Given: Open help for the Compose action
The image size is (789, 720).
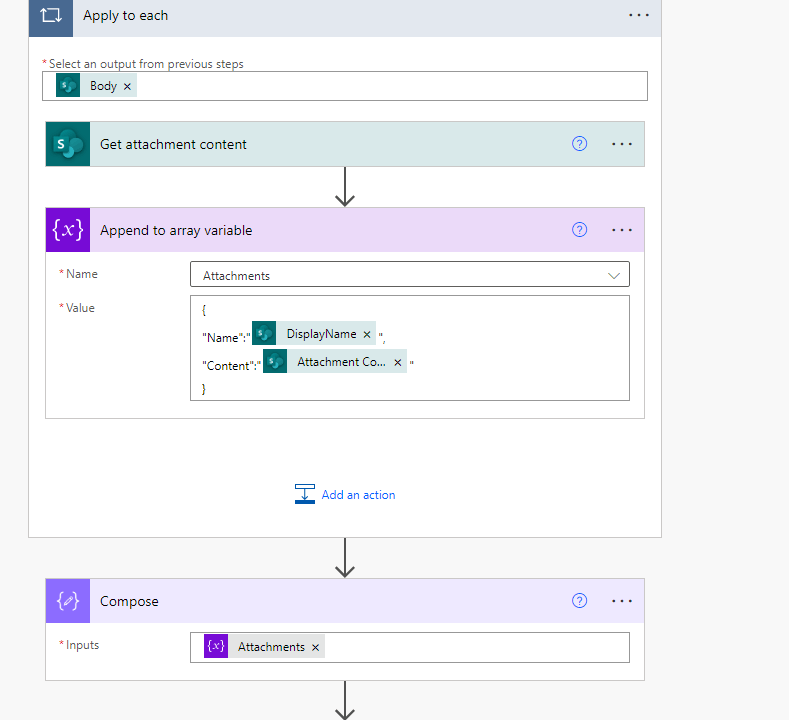Looking at the screenshot, I should 579,601.
